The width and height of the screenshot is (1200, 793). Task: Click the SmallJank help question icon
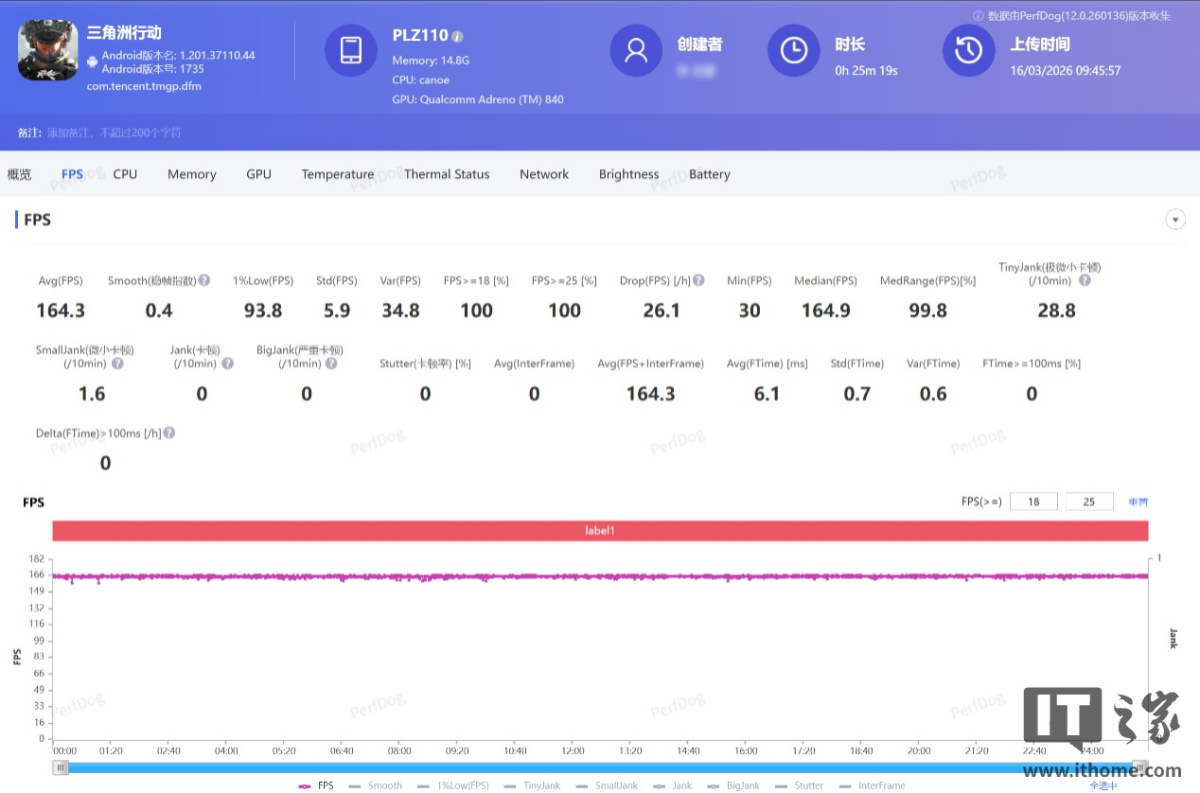click(117, 364)
